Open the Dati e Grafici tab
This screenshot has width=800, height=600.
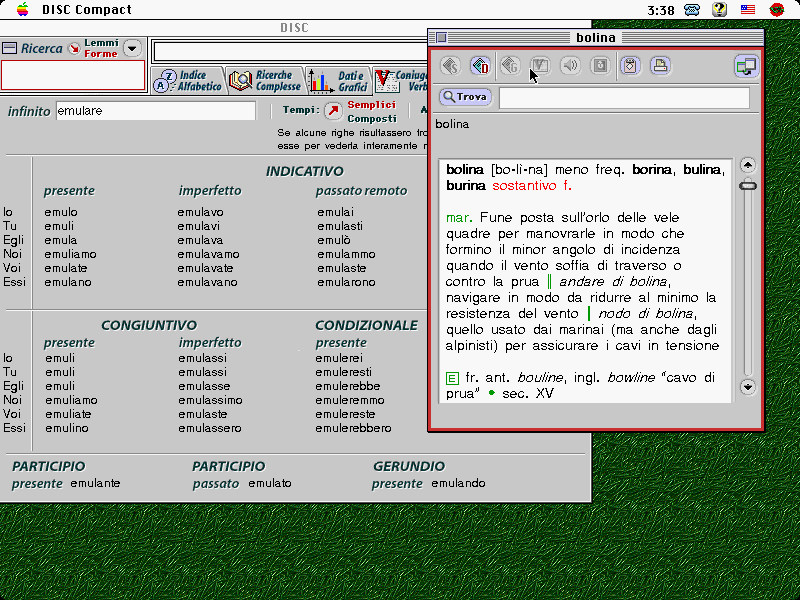(x=339, y=81)
